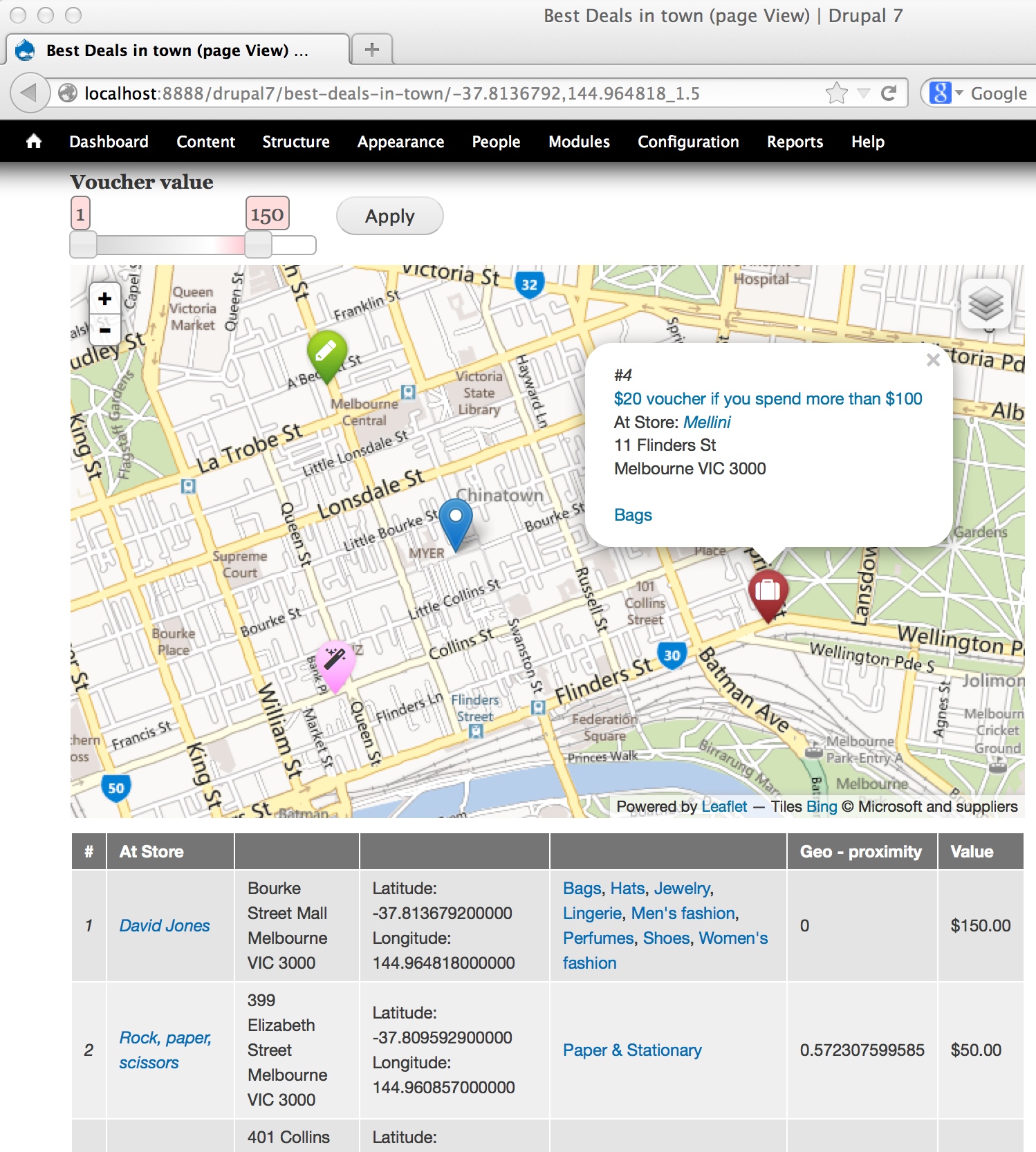The image size is (1036, 1152).
Task: Click the right voucher slider handle
Action: 259,245
